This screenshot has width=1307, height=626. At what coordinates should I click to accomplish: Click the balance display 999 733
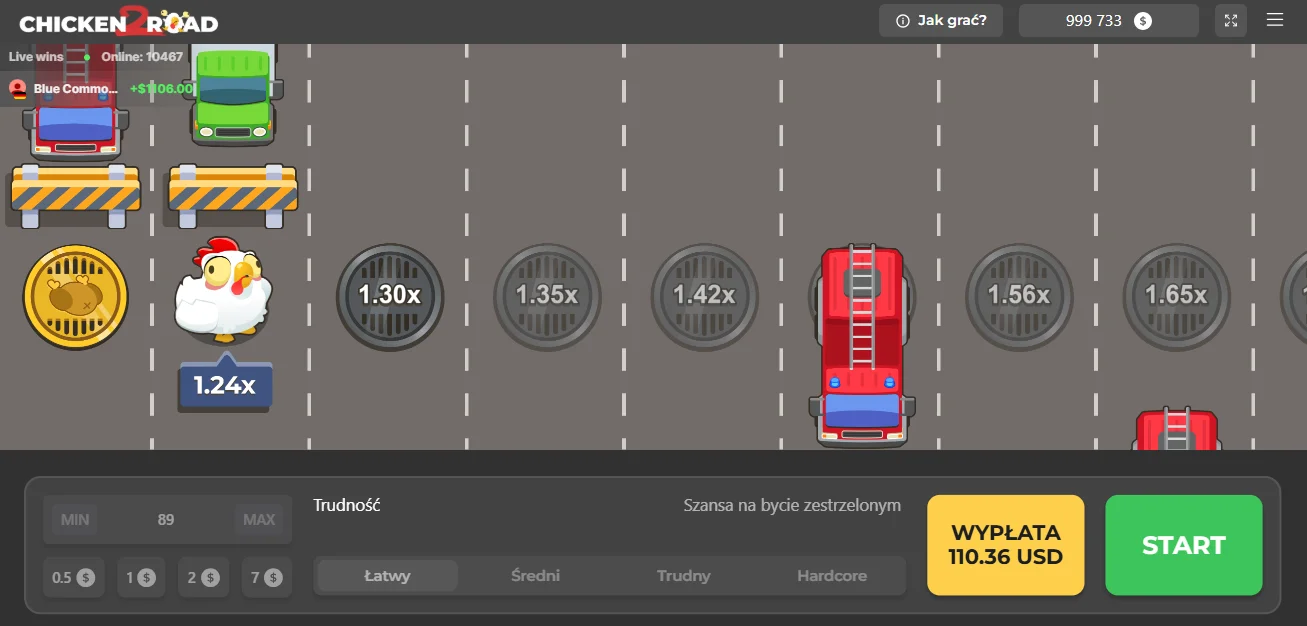coord(1094,20)
